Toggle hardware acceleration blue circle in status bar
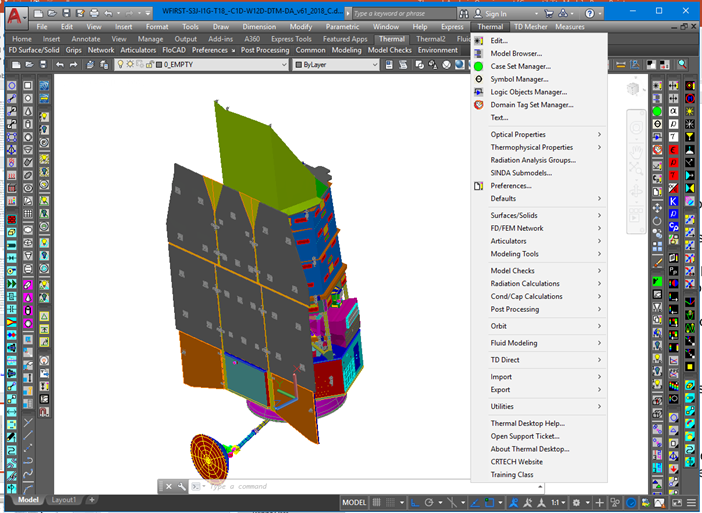702x513 pixels. point(631,503)
